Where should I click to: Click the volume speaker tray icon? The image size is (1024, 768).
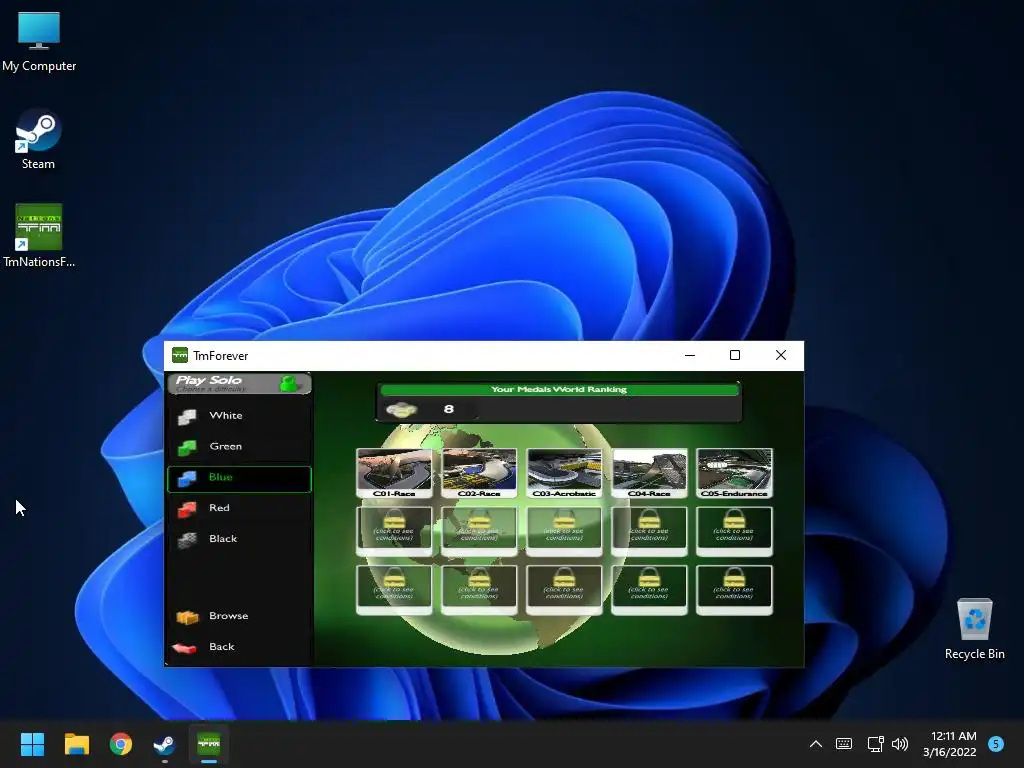pyautogui.click(x=900, y=744)
